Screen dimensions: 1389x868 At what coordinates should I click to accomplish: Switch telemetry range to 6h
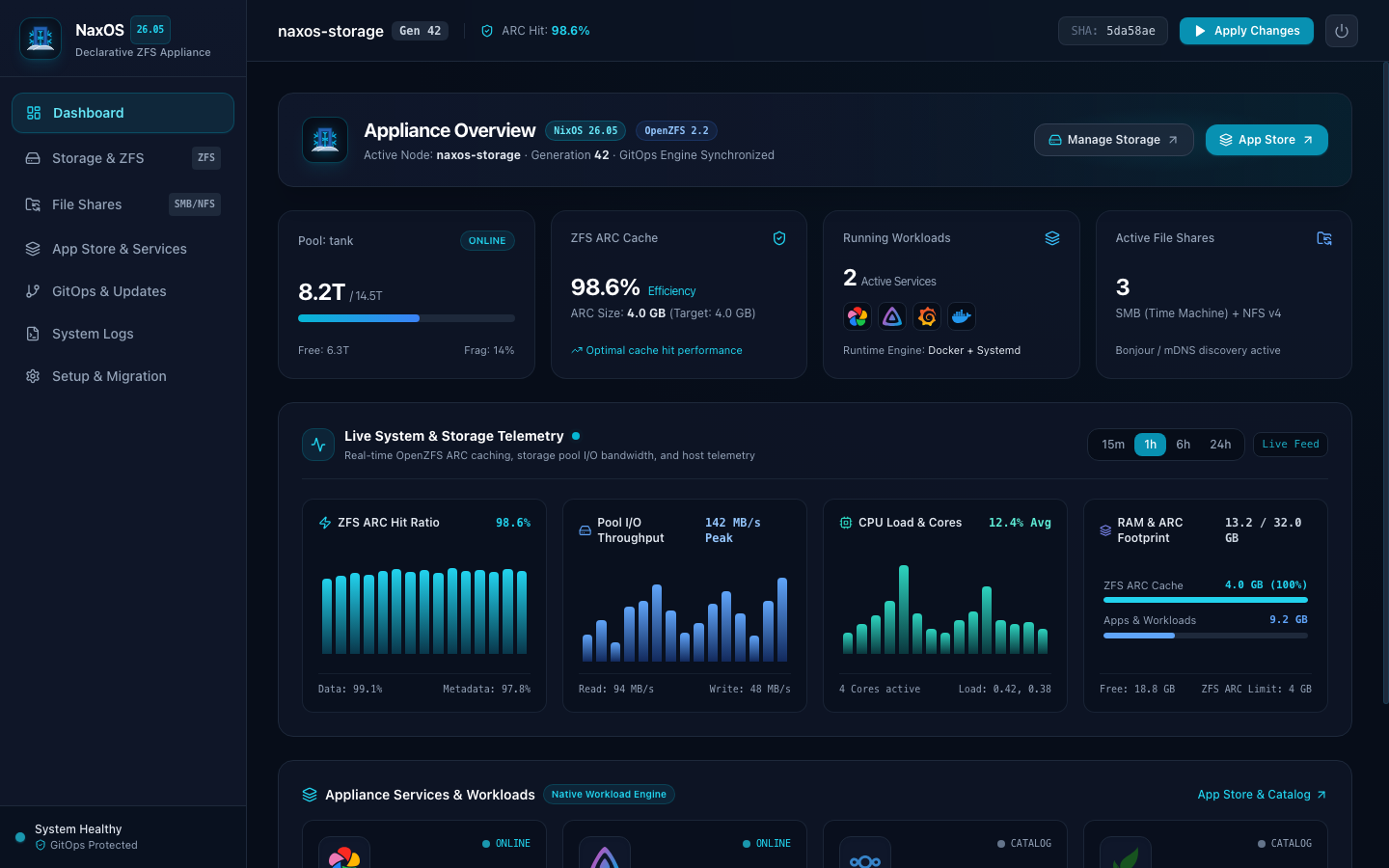pyautogui.click(x=1184, y=445)
